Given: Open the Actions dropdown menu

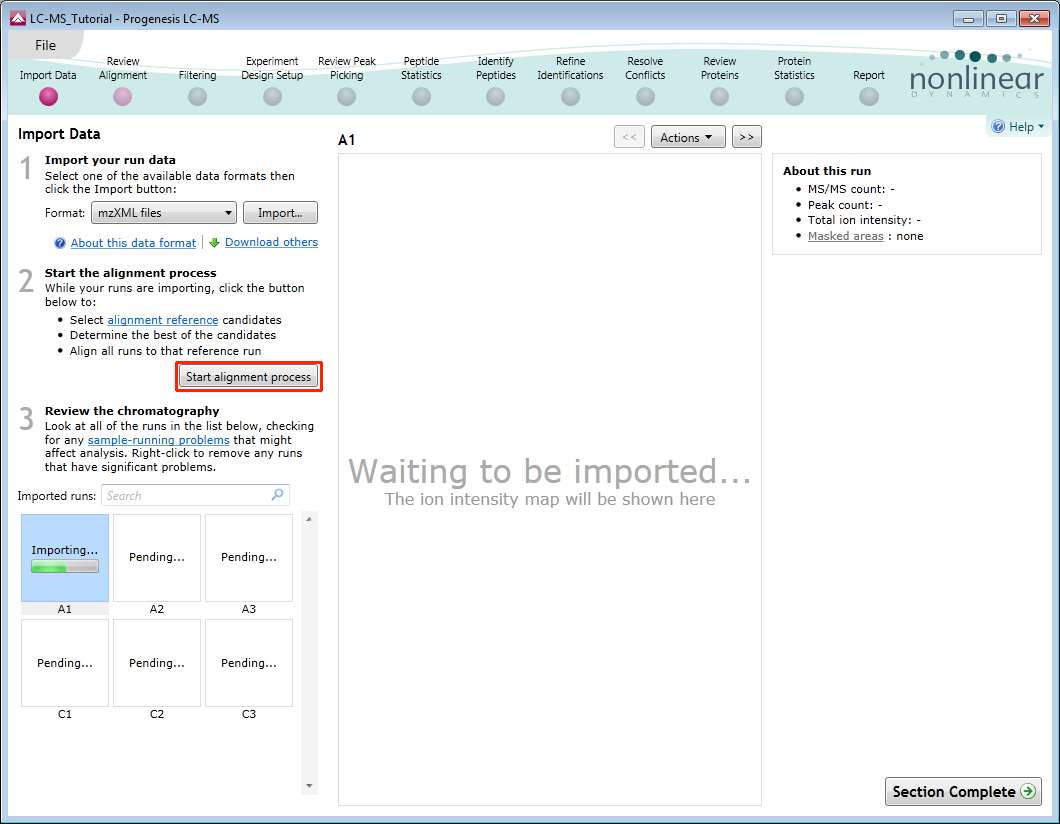Looking at the screenshot, I should [x=688, y=137].
